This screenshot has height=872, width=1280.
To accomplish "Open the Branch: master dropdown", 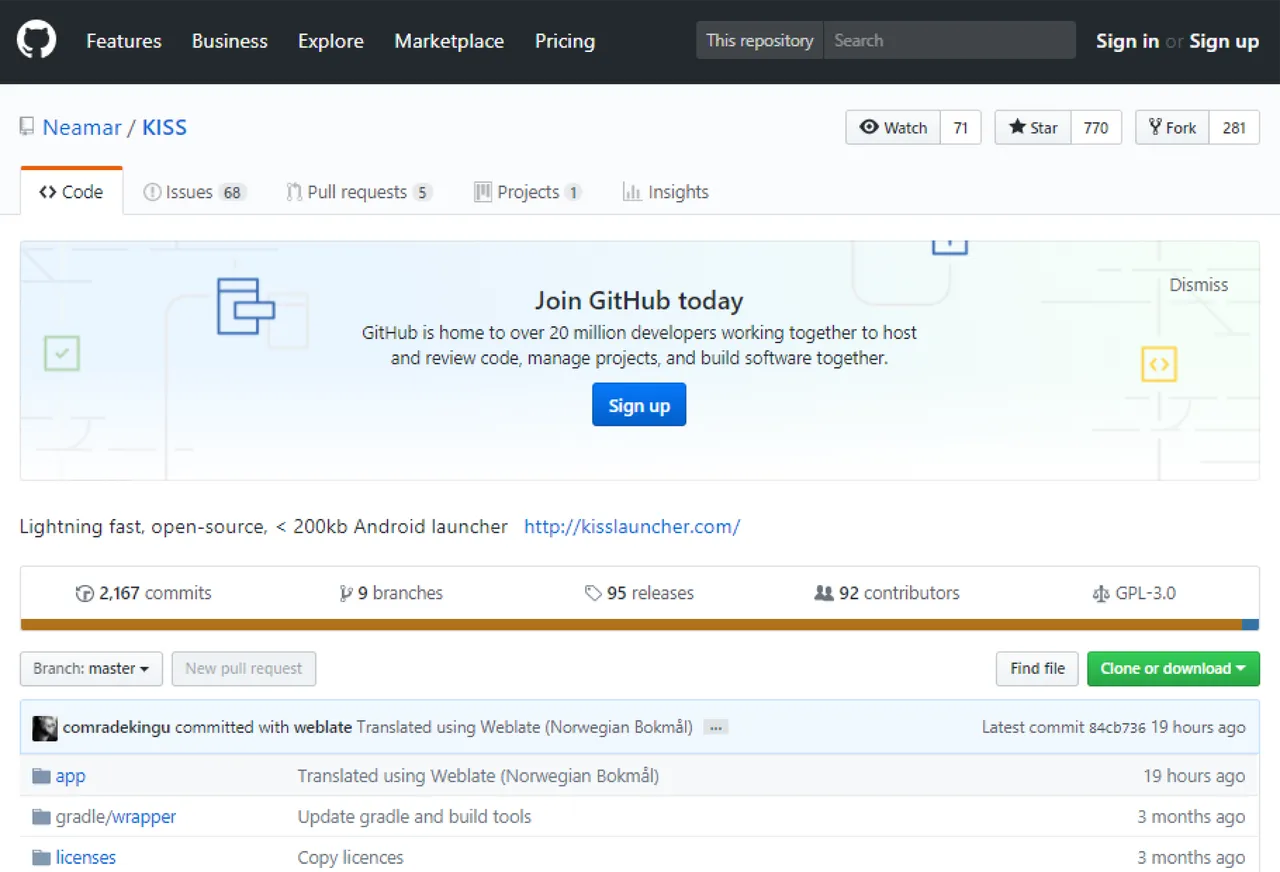I will [91, 669].
